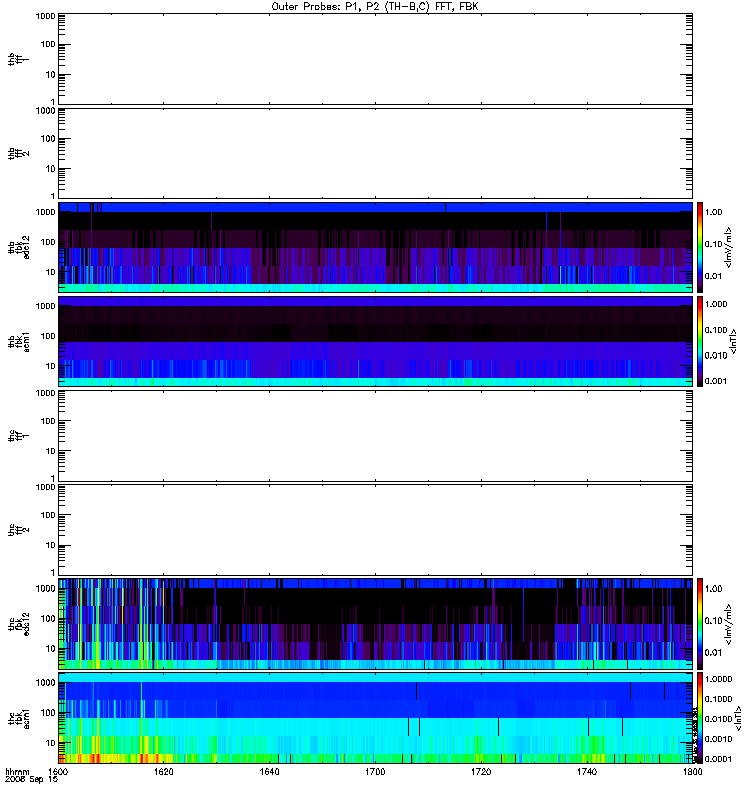Click the thb fbk scm1 spectrogram panel
This screenshot has height=800, width=750.
pyautogui.click(x=376, y=341)
